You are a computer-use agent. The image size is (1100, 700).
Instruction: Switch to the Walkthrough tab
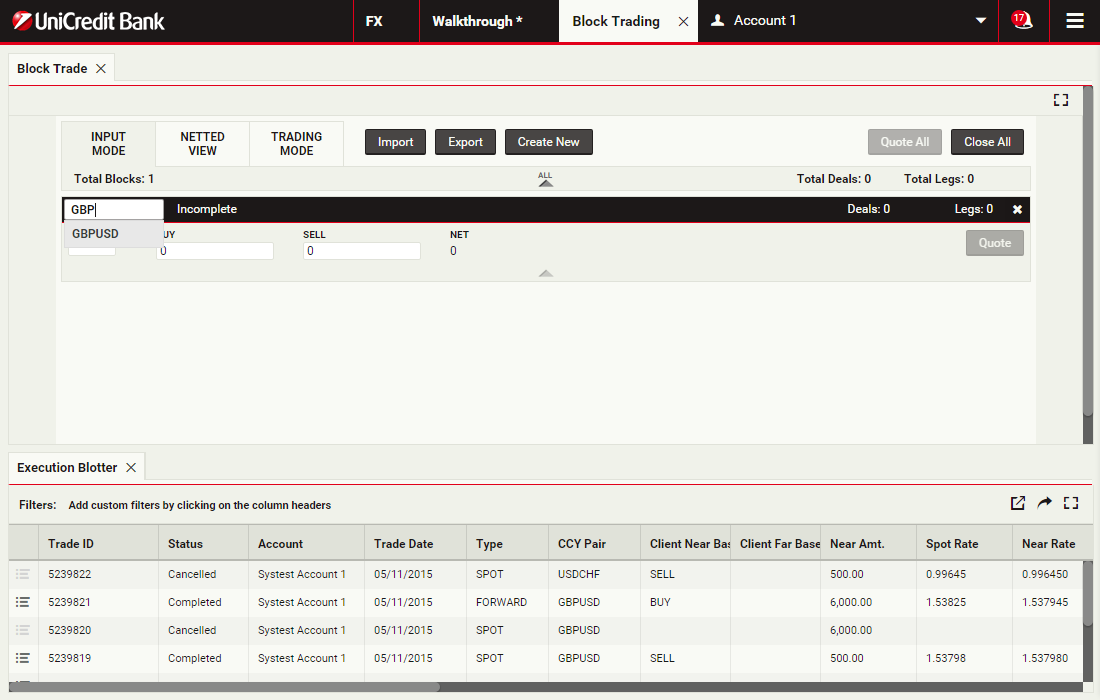click(477, 21)
